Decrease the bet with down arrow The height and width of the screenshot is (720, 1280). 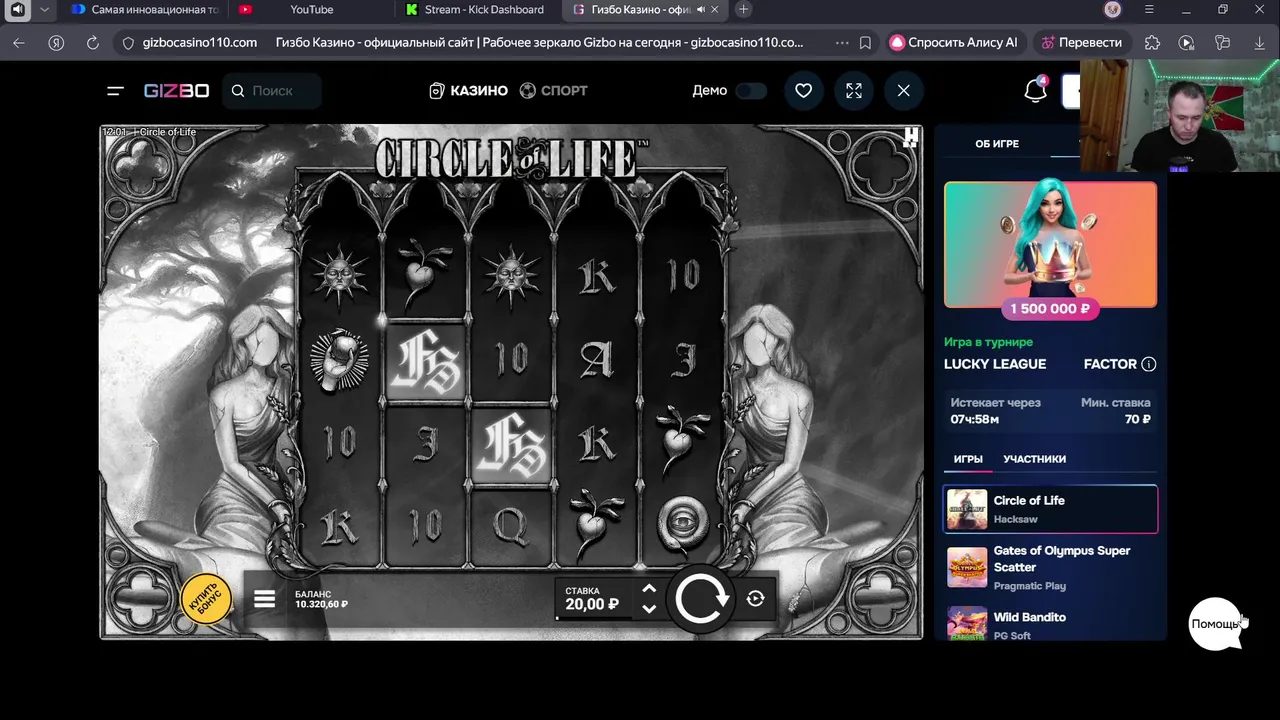[649, 608]
